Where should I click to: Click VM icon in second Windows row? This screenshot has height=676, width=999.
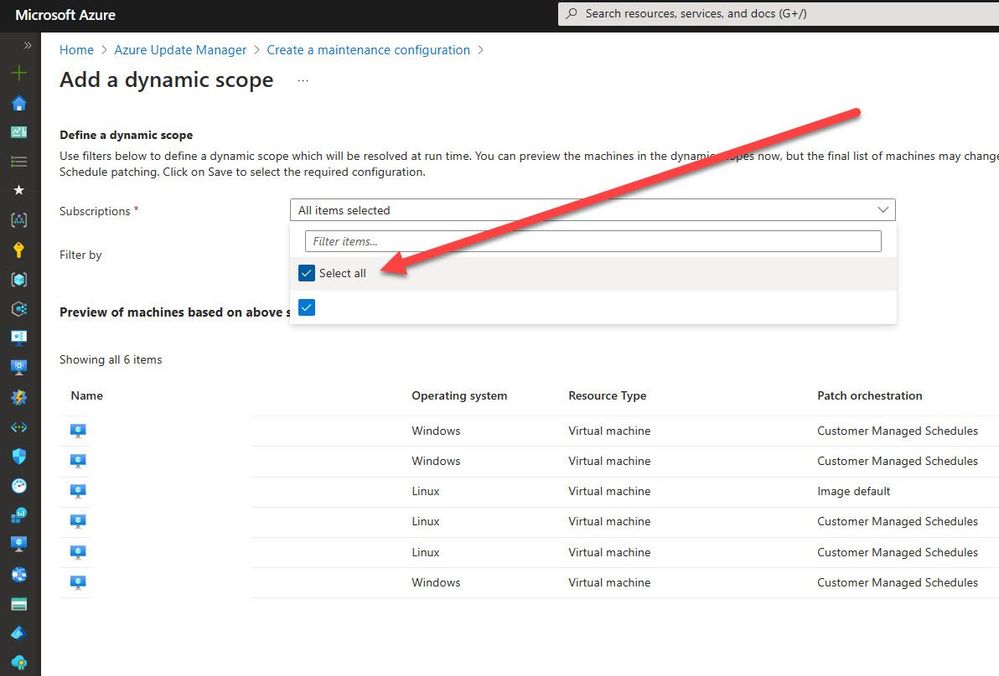point(78,461)
